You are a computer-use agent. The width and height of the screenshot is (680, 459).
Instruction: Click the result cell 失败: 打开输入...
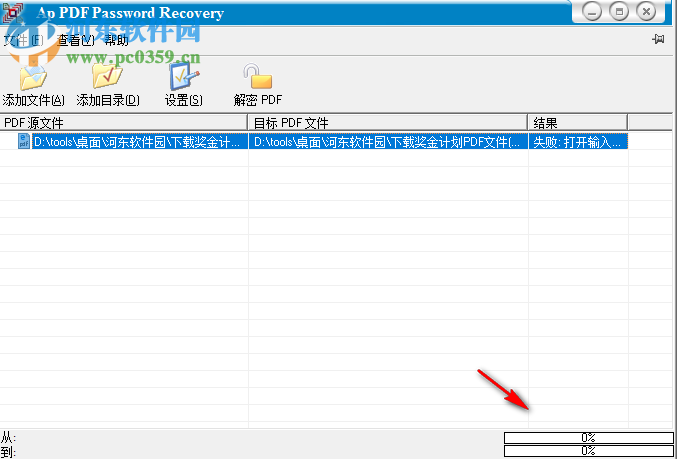(x=578, y=141)
